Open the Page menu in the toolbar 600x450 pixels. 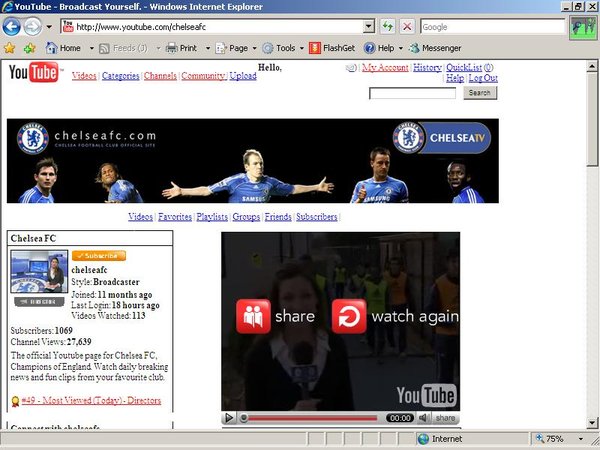pyautogui.click(x=236, y=48)
